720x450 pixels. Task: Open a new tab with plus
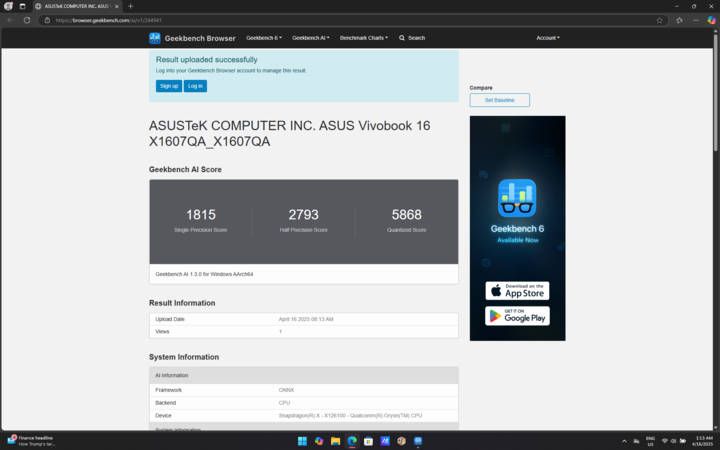point(131,6)
